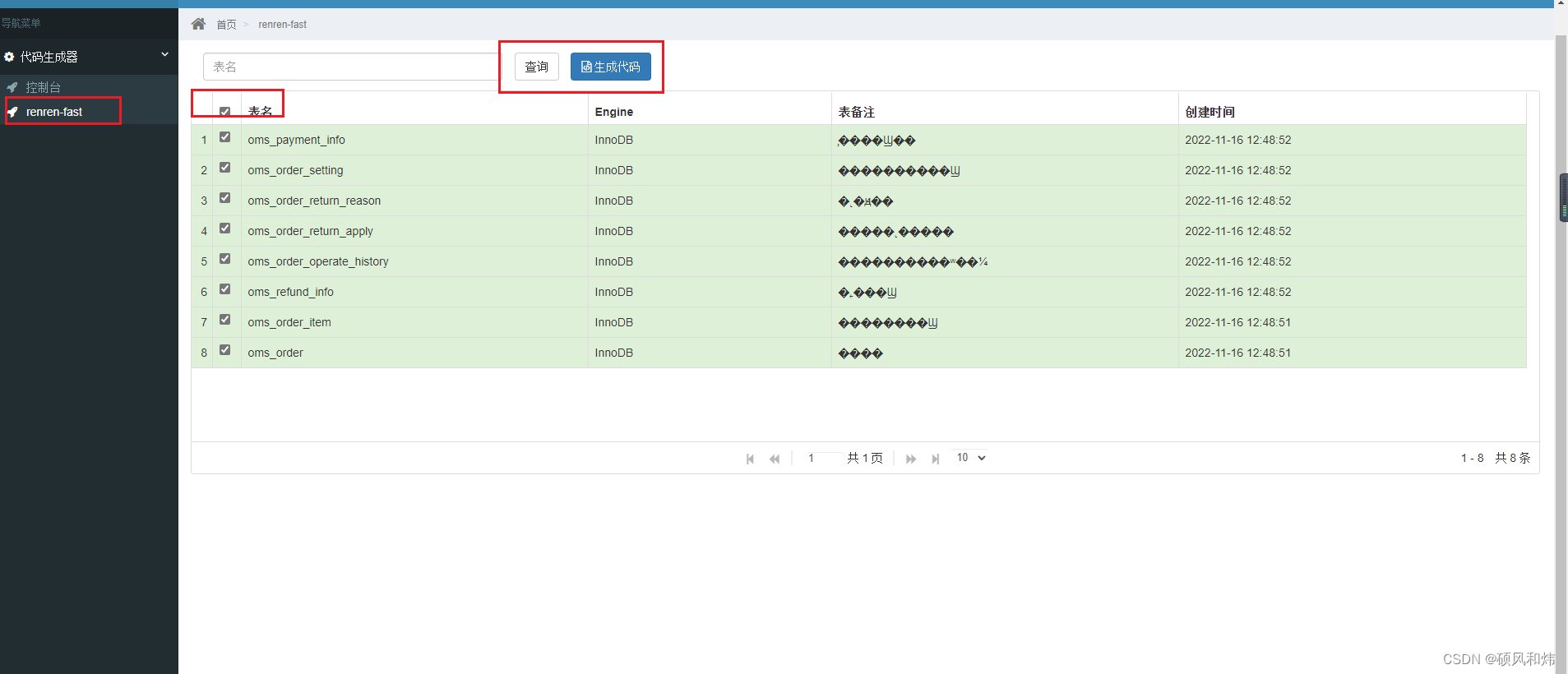Image resolution: width=1568 pixels, height=674 pixels.
Task: Toggle the select-all checkbox in header
Action: 224,112
